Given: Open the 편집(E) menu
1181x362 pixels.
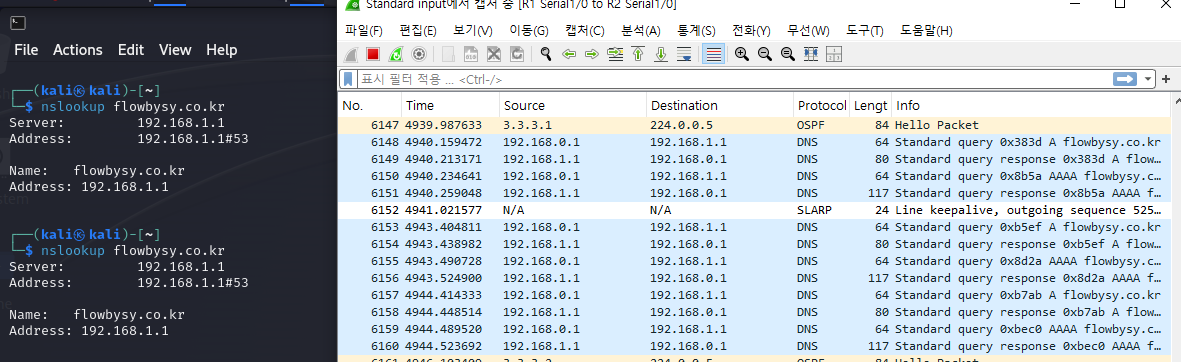Looking at the screenshot, I should point(418,31).
